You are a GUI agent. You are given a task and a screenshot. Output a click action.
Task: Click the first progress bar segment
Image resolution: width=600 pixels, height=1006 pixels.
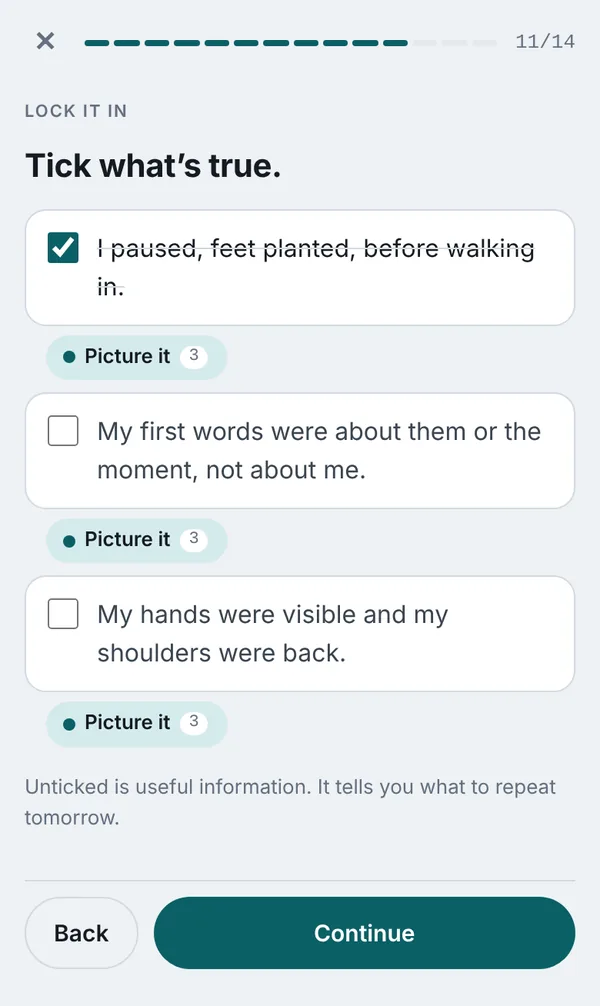[97, 43]
